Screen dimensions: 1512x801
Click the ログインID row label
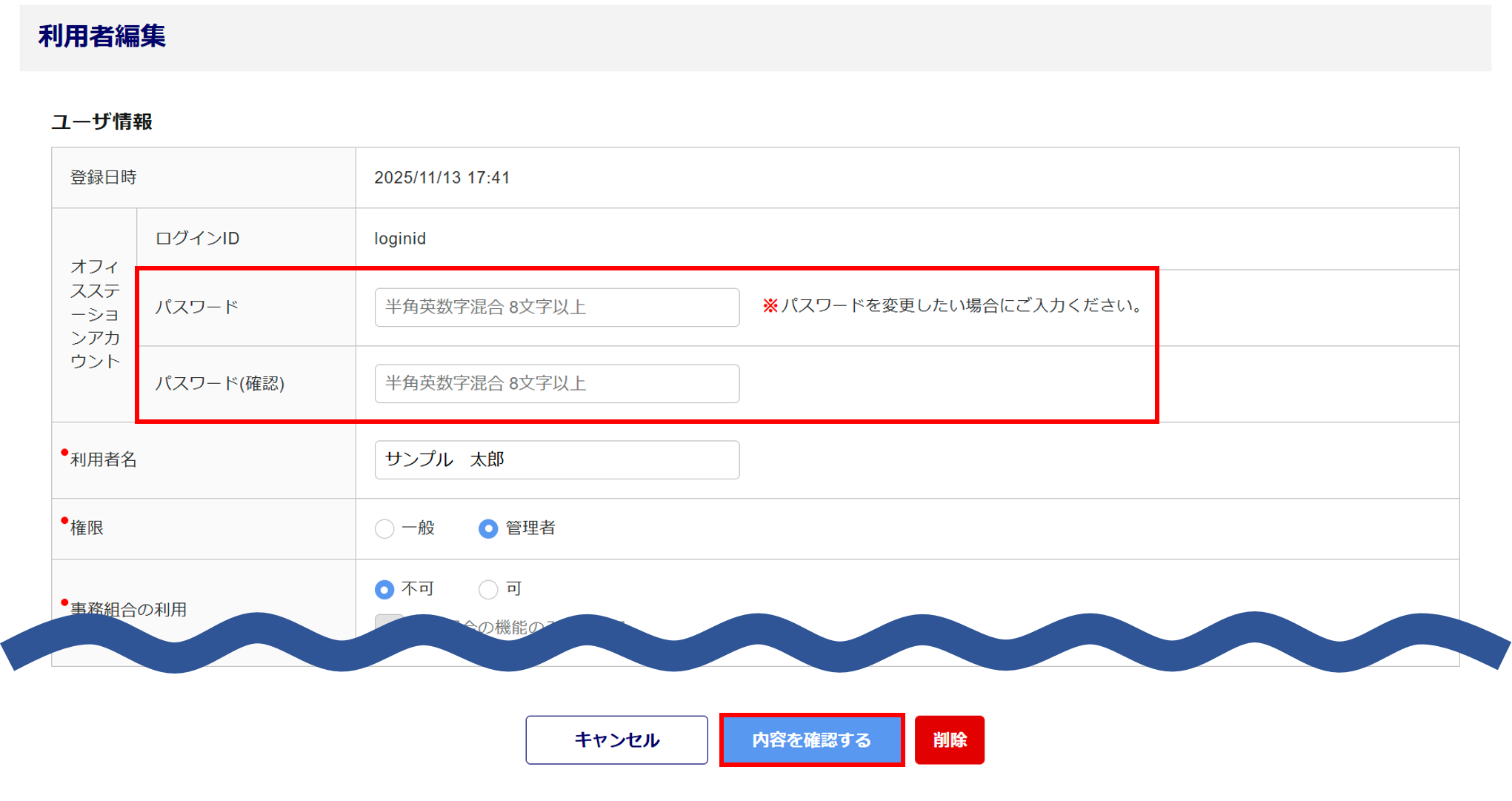pyautogui.click(x=197, y=239)
